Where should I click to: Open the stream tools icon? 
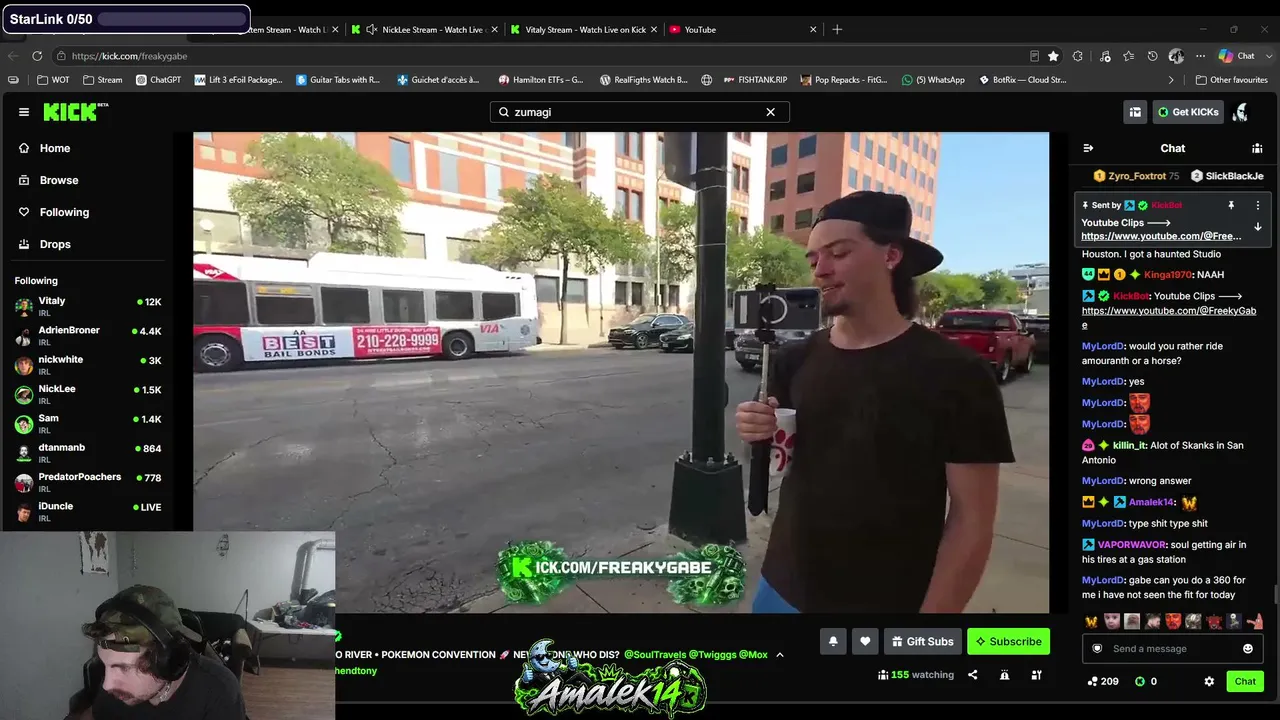[x=1036, y=675]
